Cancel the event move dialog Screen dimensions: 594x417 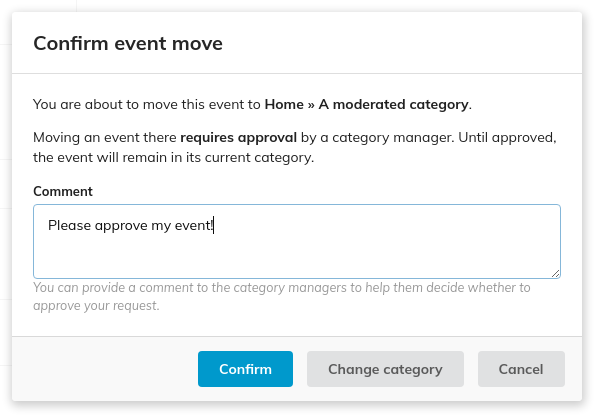(x=521, y=369)
